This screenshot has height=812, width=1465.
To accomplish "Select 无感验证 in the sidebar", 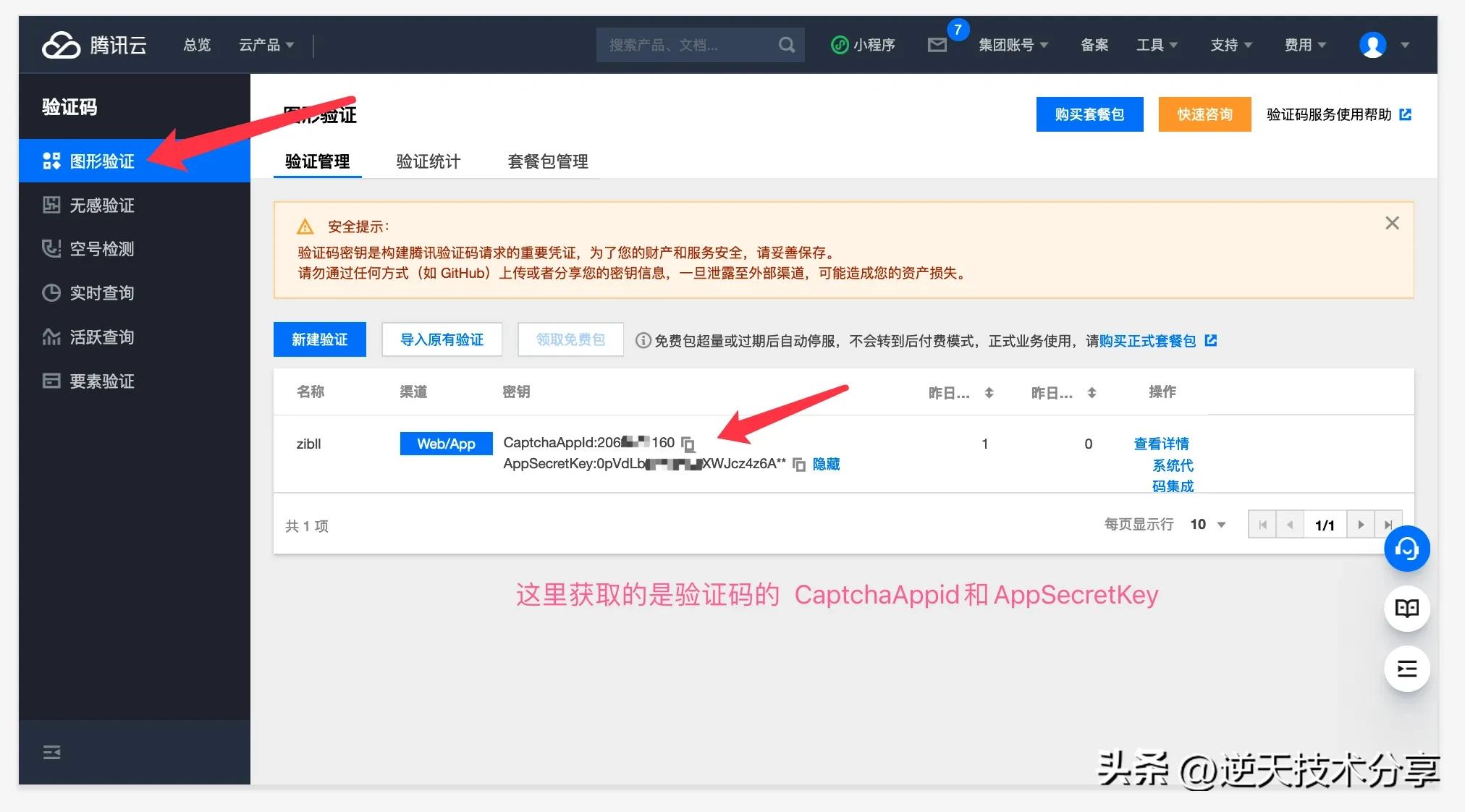I will (x=101, y=205).
